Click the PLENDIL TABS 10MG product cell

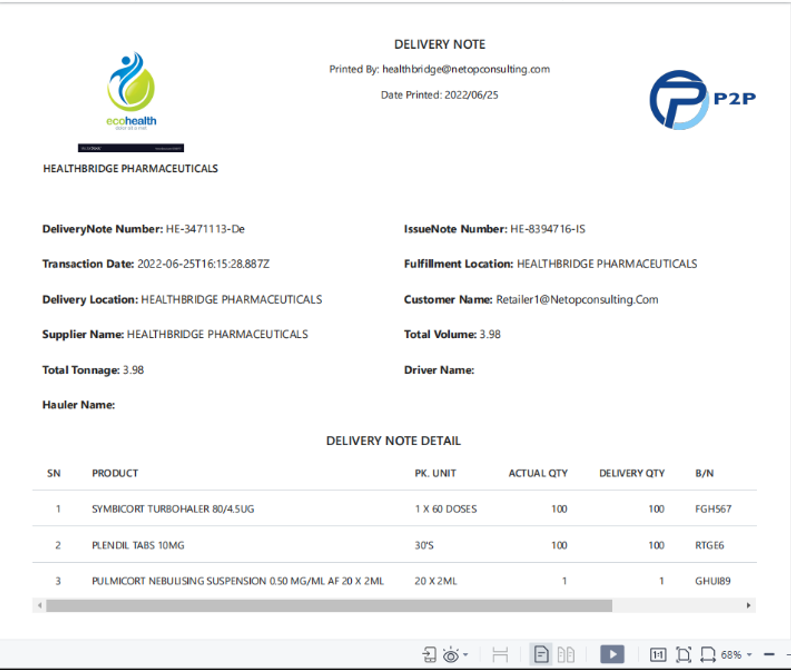138,545
